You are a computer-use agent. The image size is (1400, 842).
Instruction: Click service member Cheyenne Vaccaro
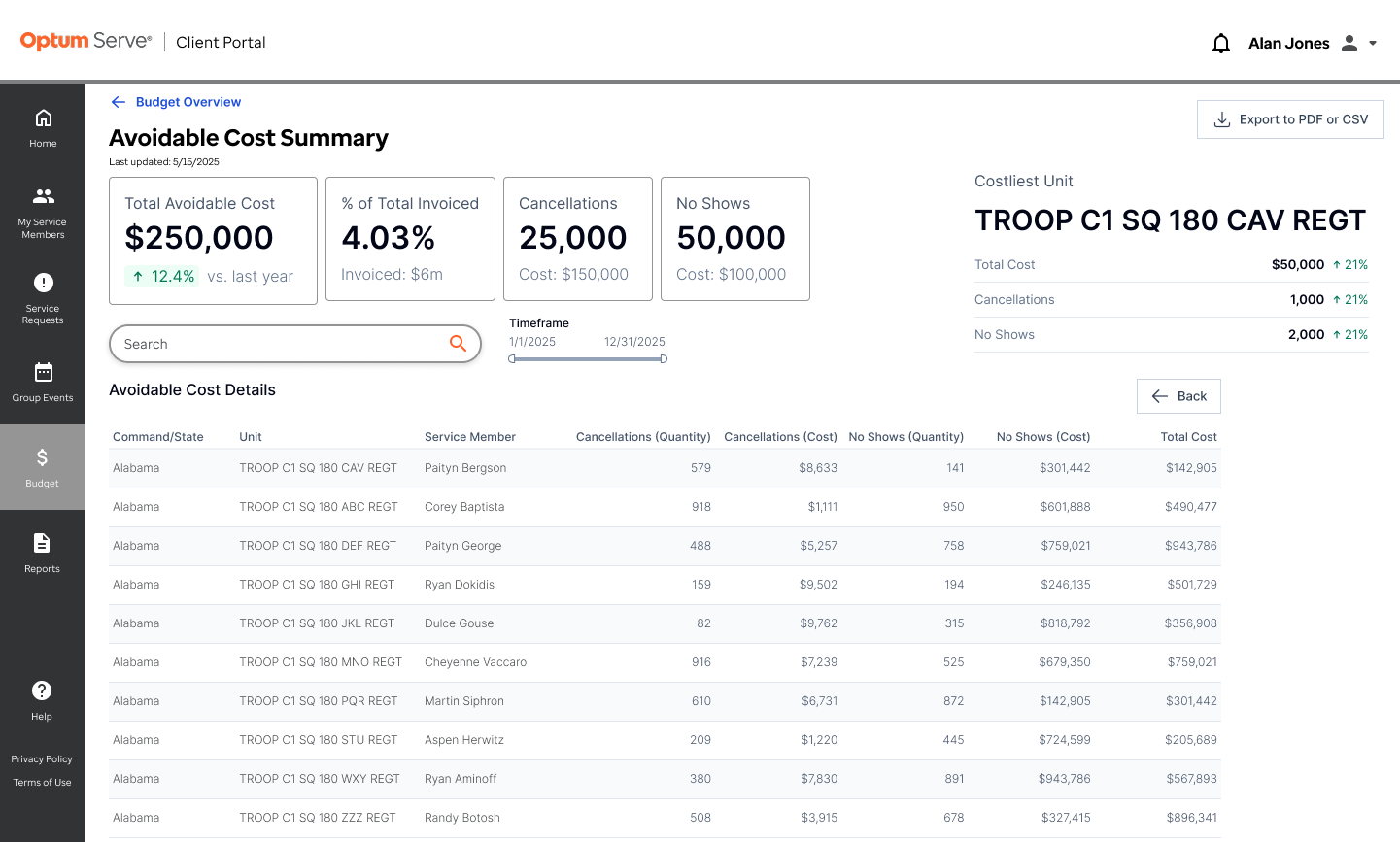coord(476,662)
